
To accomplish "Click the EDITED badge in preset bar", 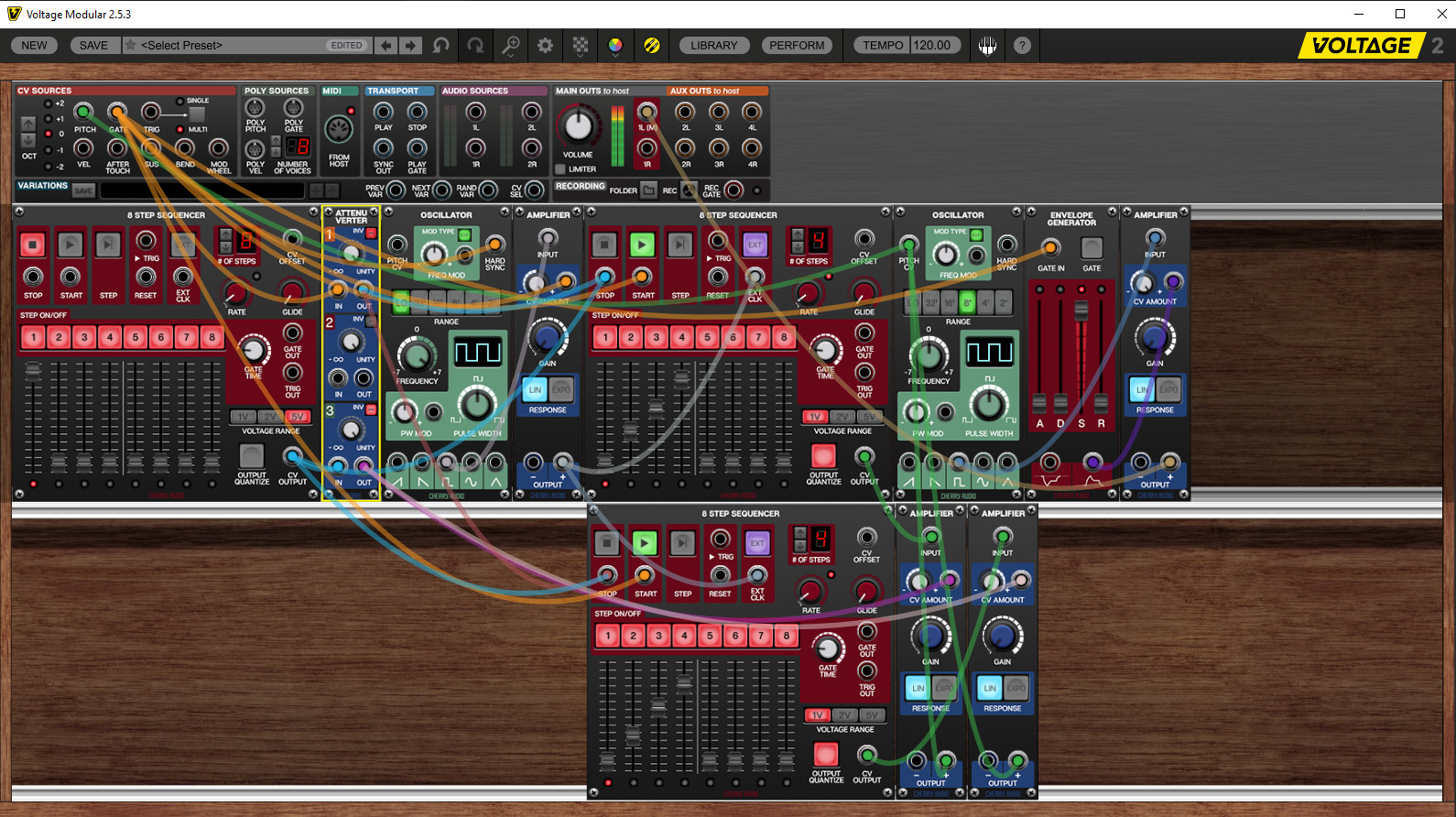I will 346,45.
